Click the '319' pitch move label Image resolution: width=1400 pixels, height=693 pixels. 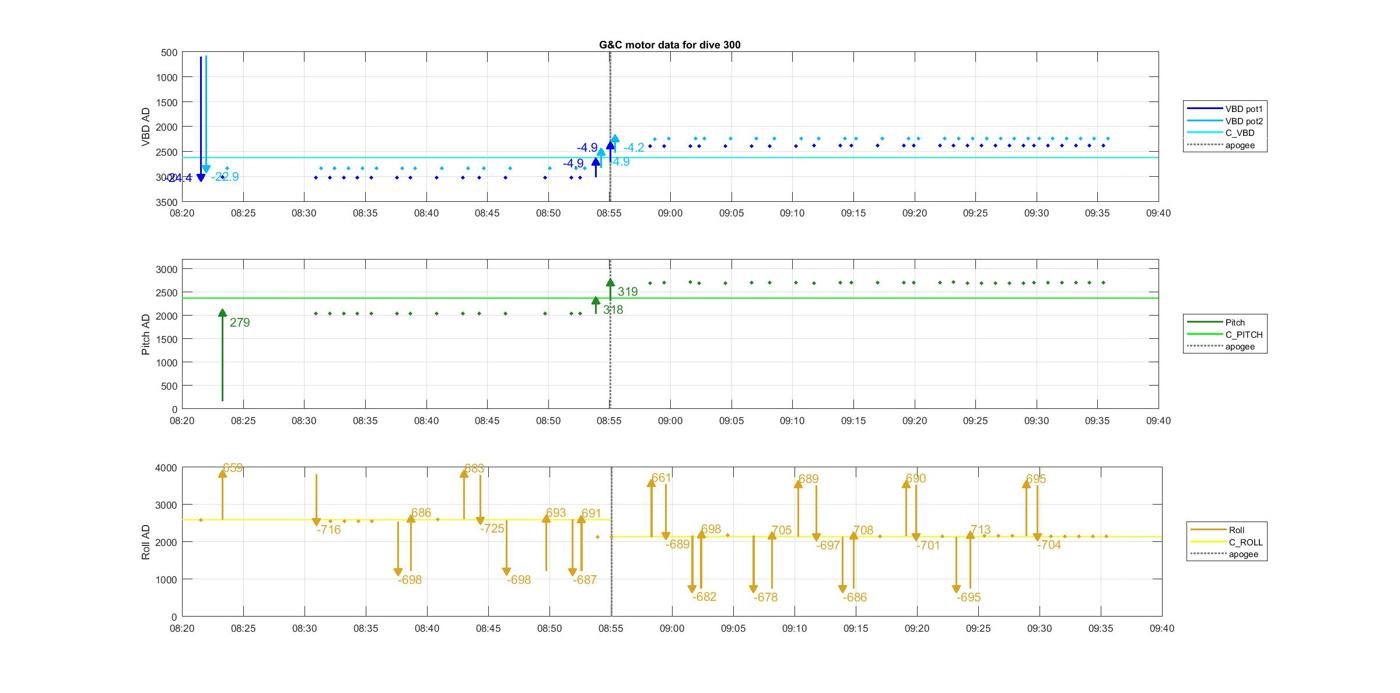tap(627, 292)
